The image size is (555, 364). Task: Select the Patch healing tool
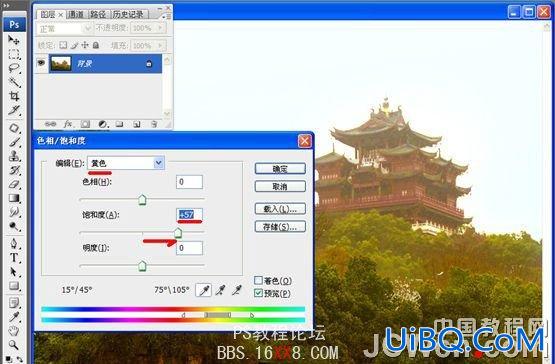point(14,128)
